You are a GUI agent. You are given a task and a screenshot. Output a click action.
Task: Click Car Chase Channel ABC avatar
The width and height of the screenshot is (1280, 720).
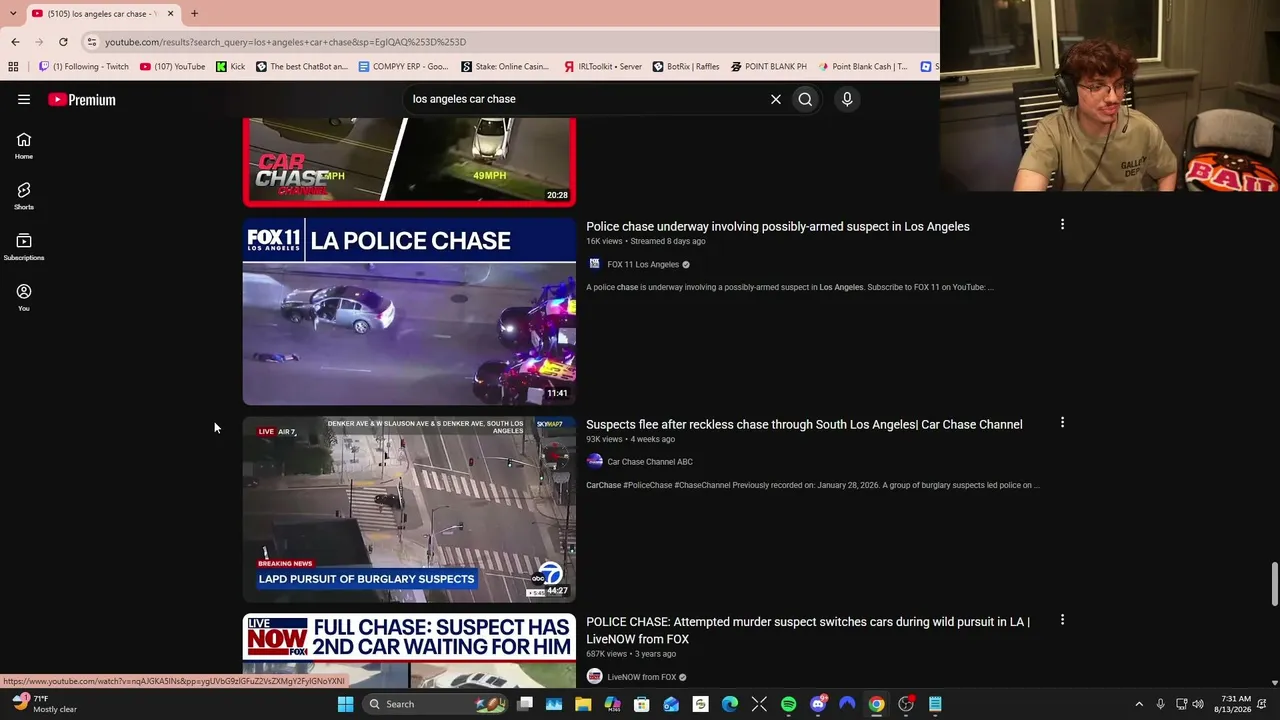click(x=594, y=461)
